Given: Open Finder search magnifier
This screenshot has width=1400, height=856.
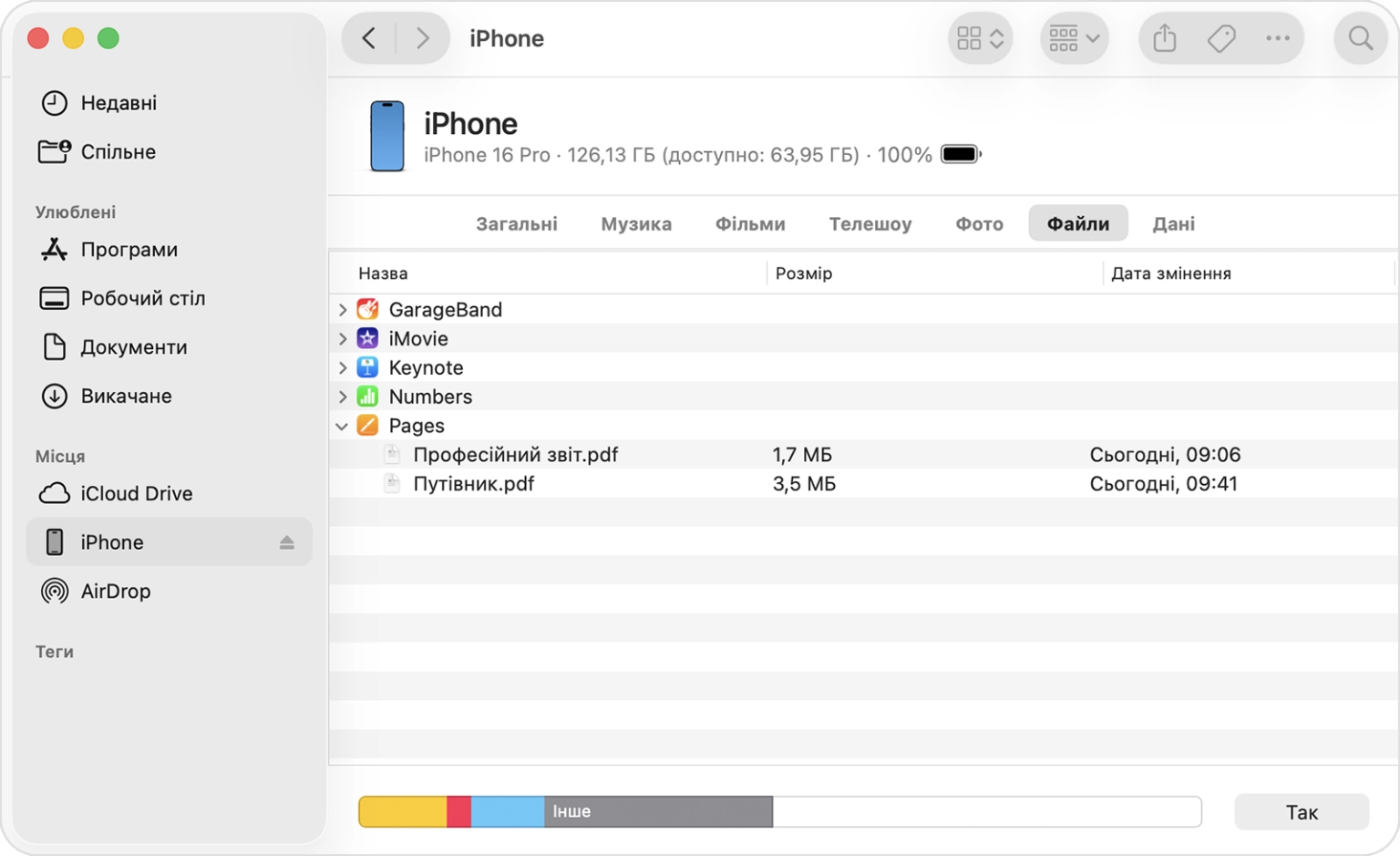Looking at the screenshot, I should (1361, 38).
